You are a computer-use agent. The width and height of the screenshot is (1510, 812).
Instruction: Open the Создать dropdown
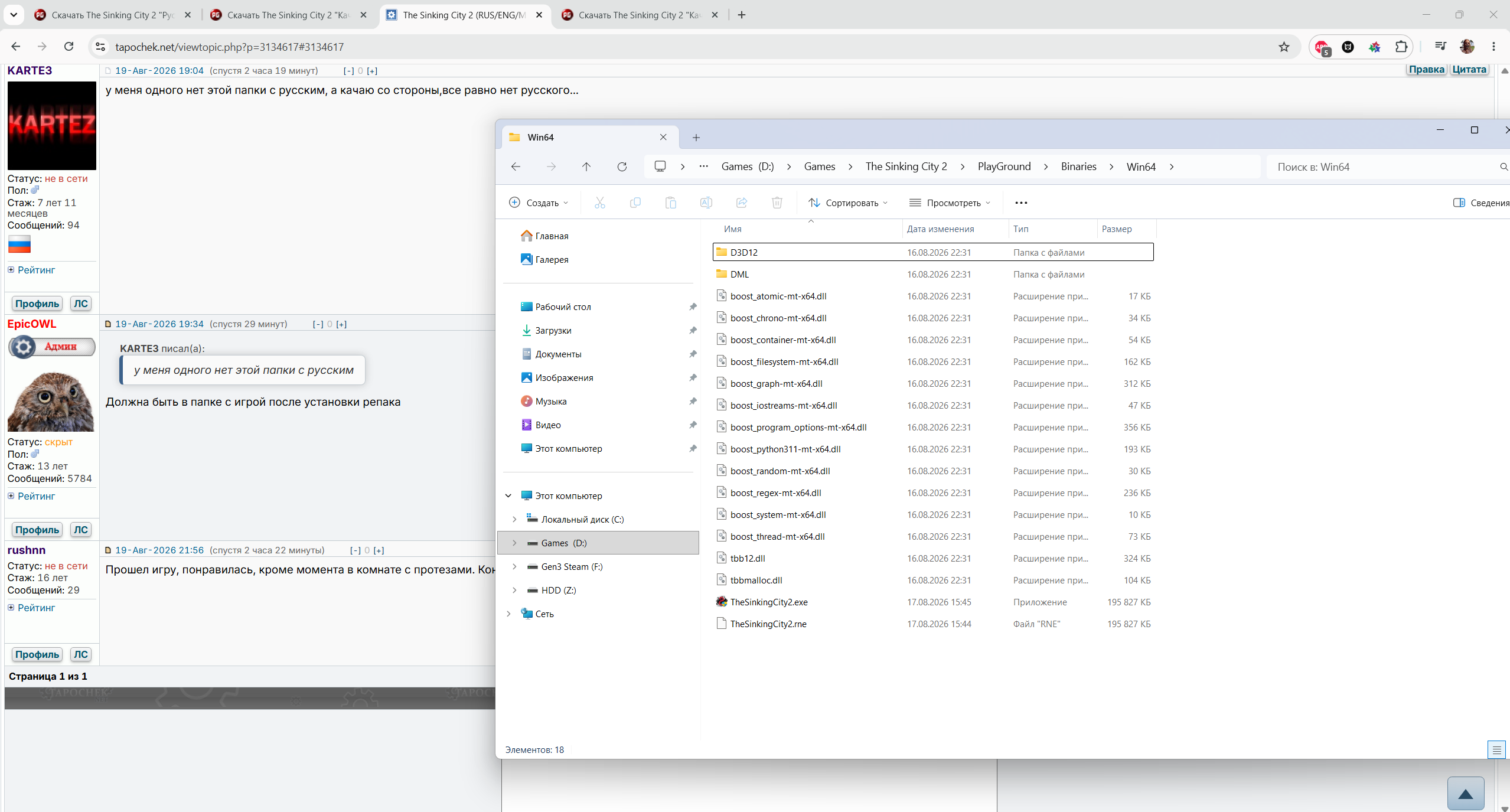coord(539,203)
